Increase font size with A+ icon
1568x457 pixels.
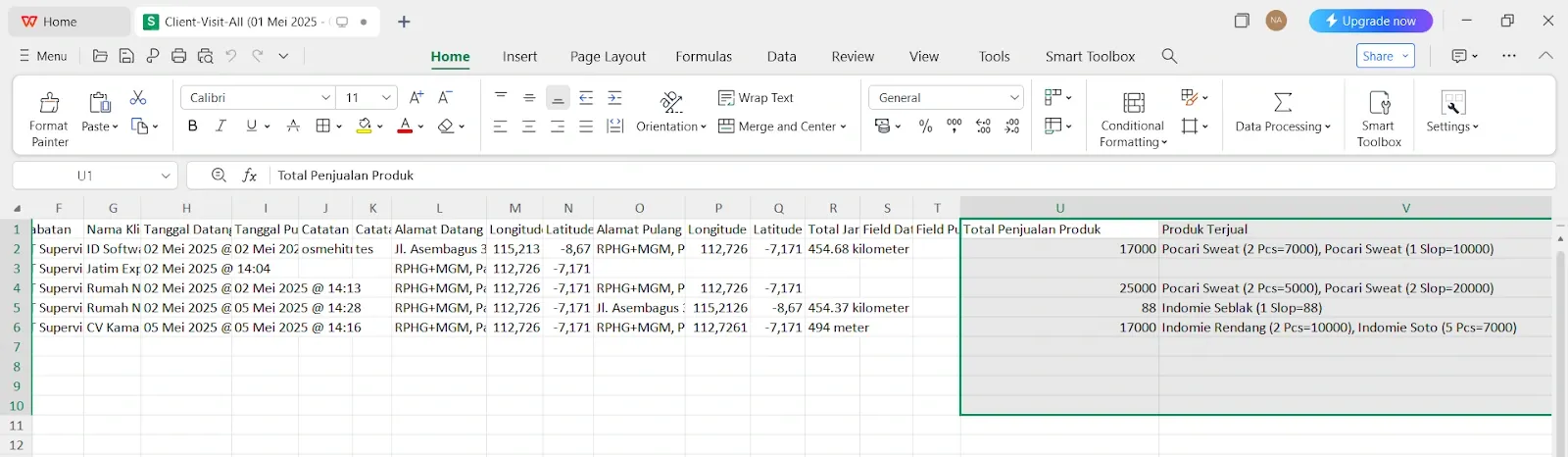pyautogui.click(x=416, y=97)
